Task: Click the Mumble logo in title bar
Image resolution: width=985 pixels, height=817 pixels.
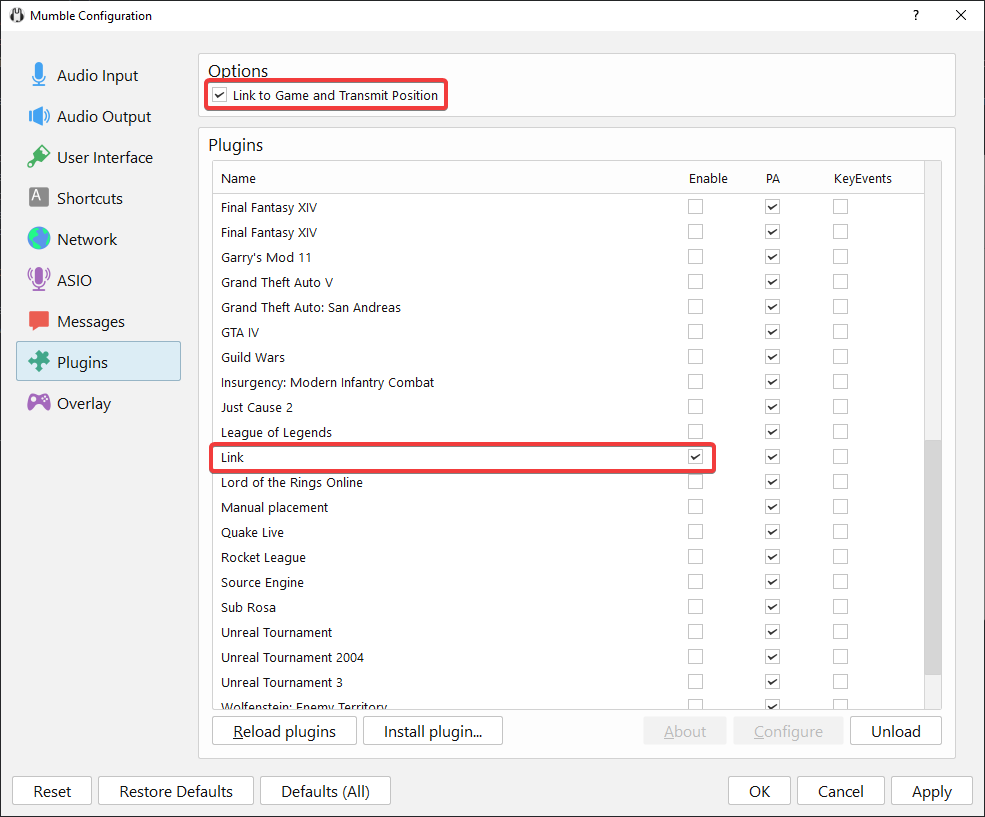Action: point(17,15)
